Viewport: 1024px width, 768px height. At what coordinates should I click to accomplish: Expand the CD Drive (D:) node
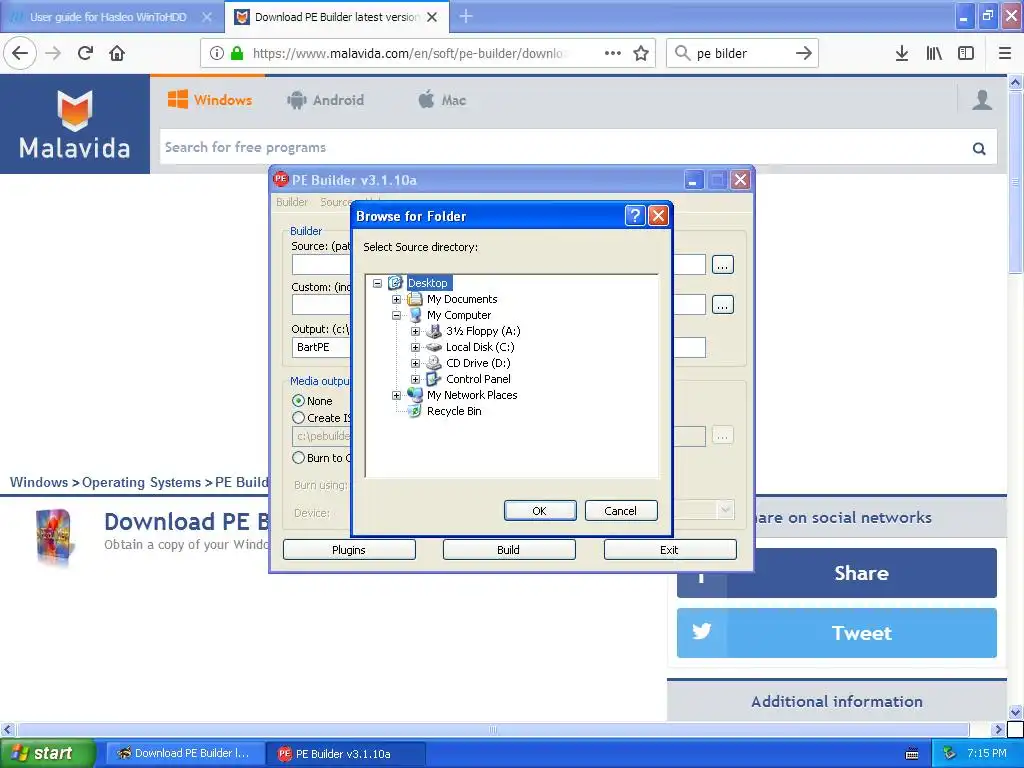click(x=415, y=363)
